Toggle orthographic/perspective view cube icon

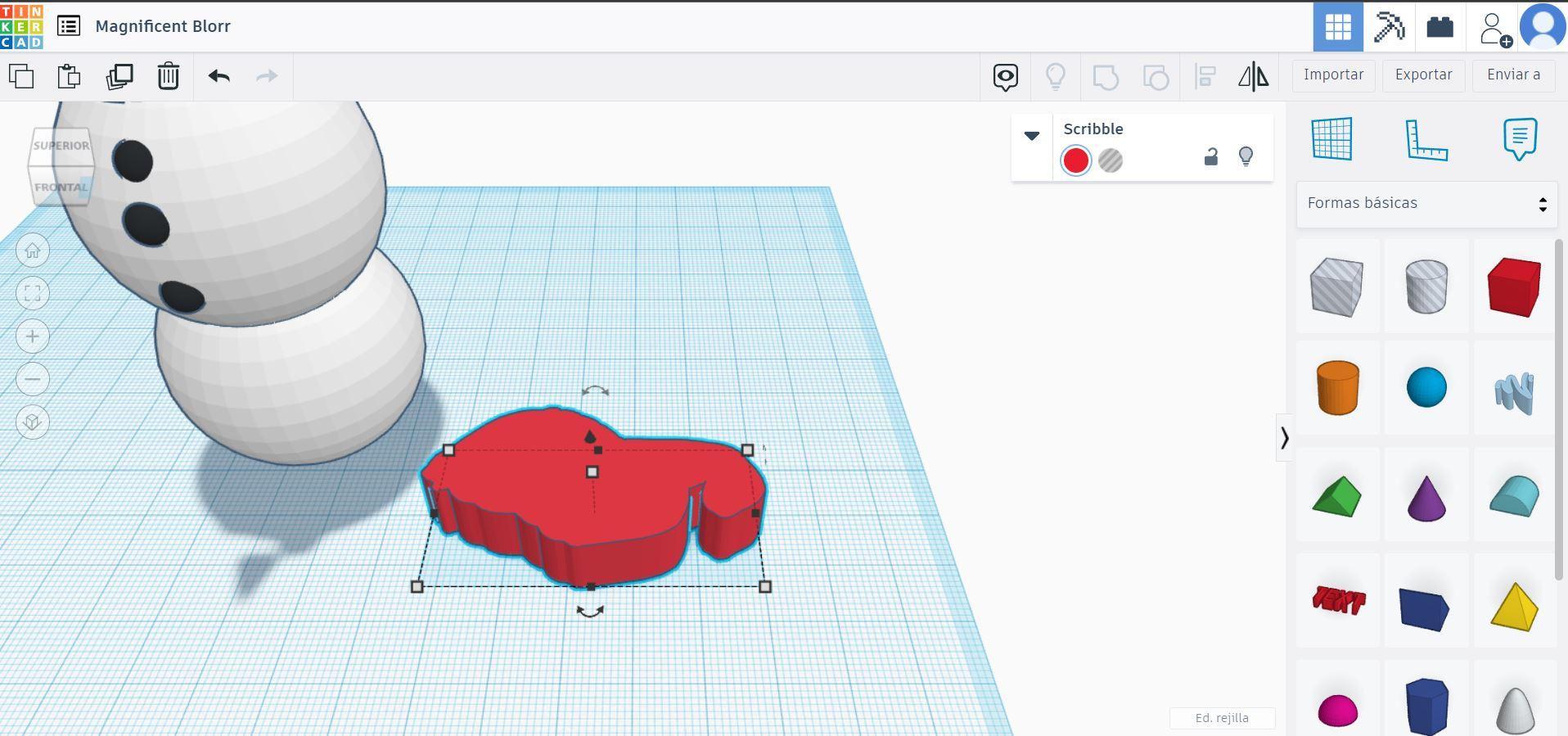click(33, 422)
